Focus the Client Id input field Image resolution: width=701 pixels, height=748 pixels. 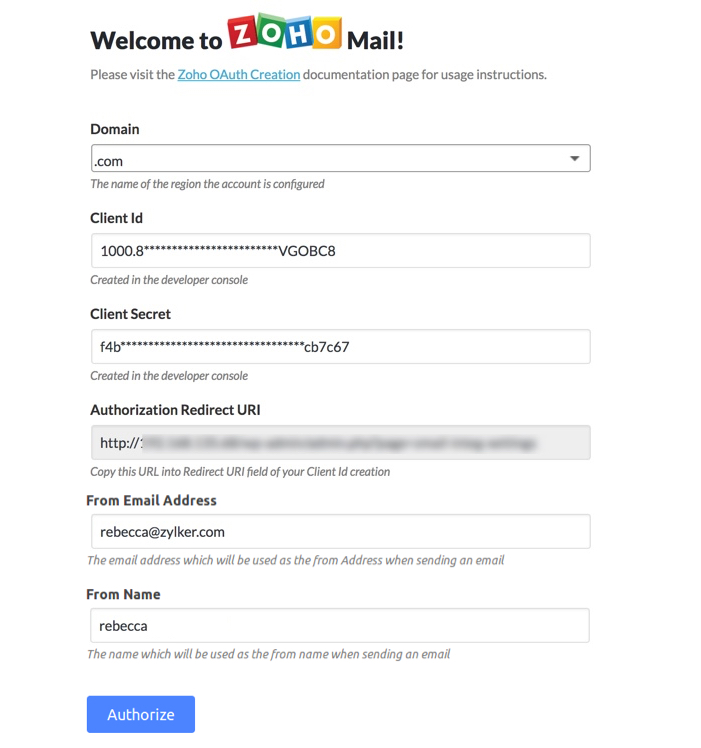(x=340, y=251)
